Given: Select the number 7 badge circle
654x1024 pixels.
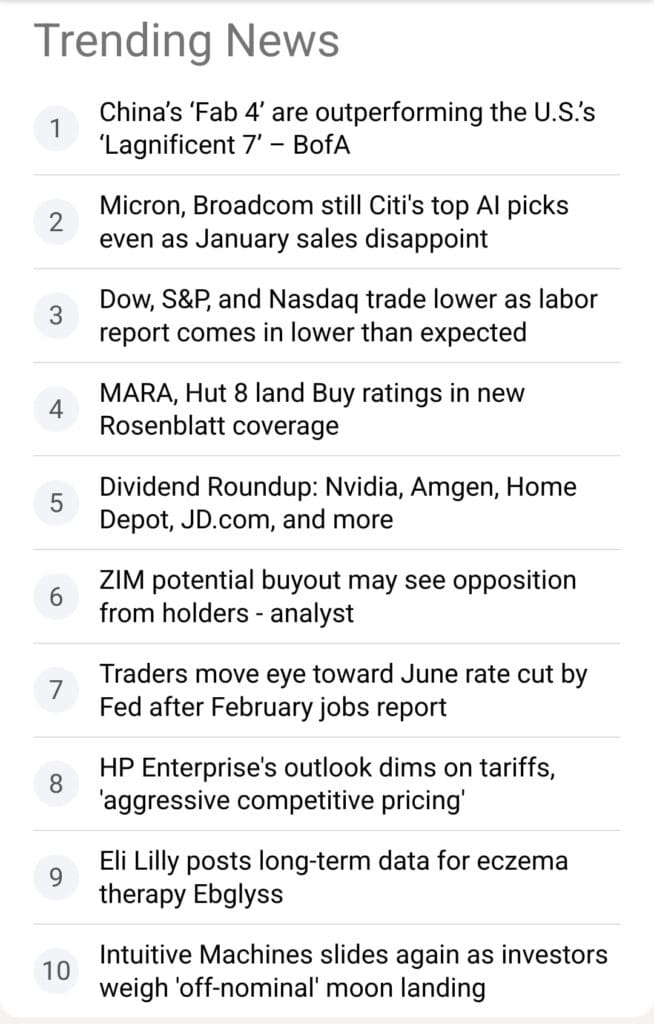Looking at the screenshot, I should (57, 690).
